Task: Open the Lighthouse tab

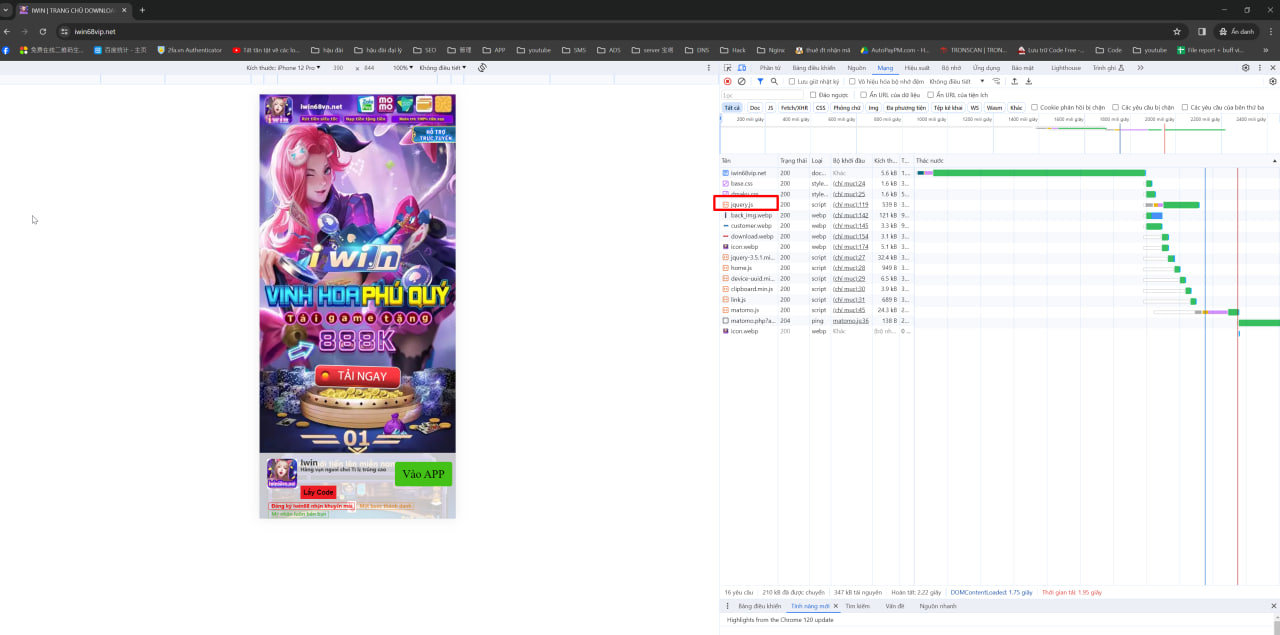Action: pyautogui.click(x=1066, y=68)
